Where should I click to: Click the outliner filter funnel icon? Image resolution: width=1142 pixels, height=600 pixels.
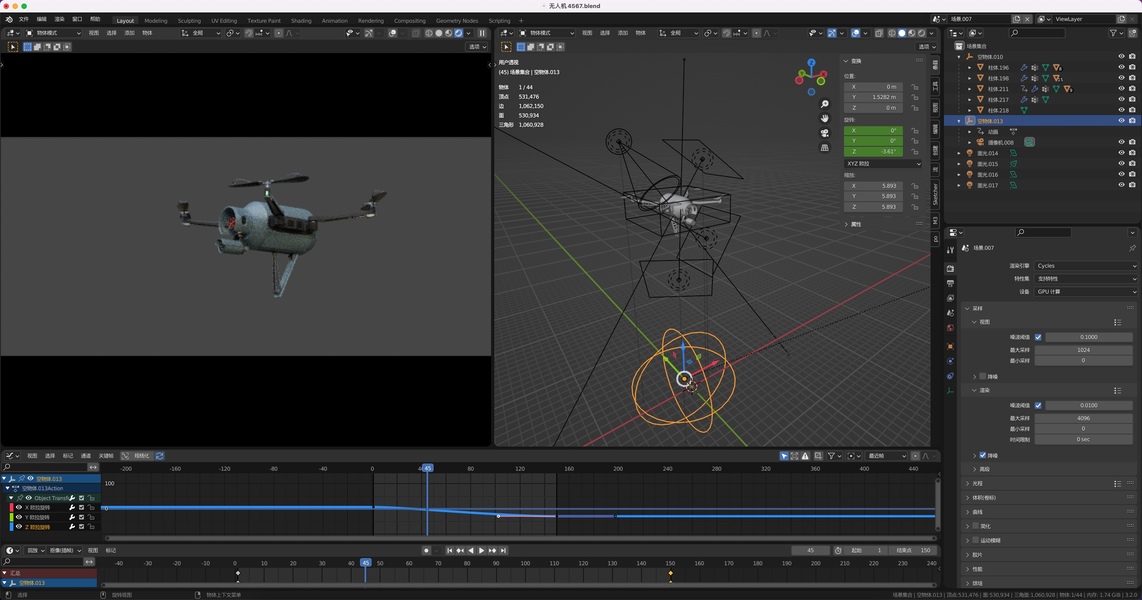click(1113, 33)
